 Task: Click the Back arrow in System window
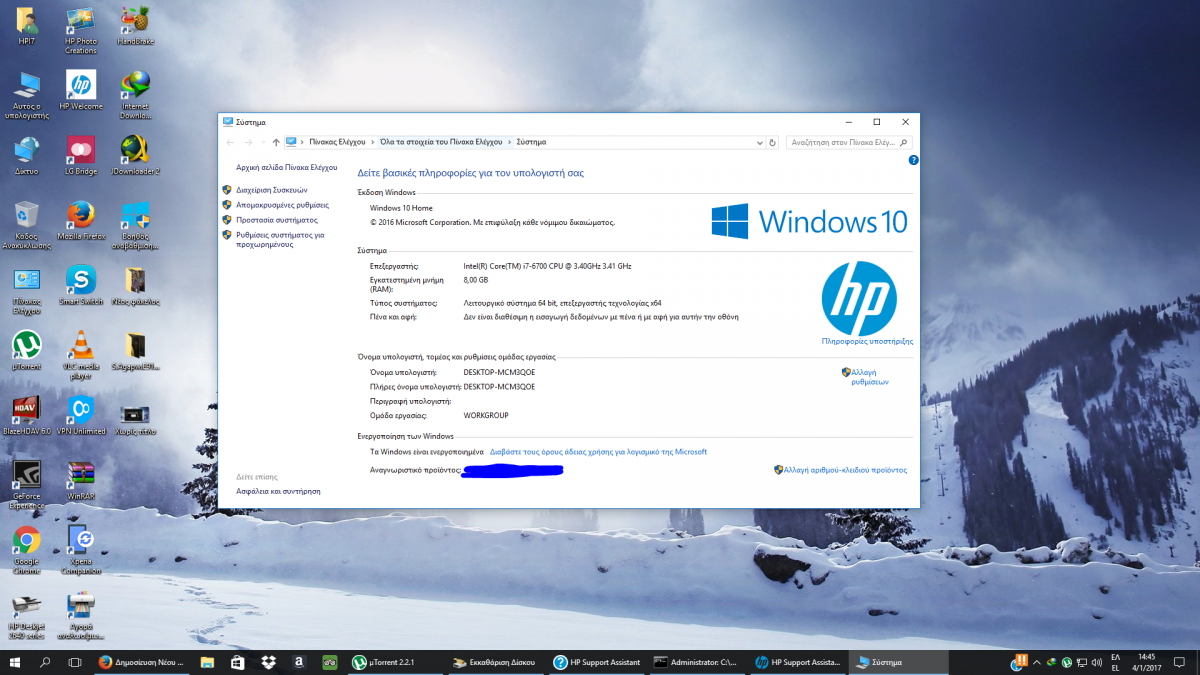231,142
